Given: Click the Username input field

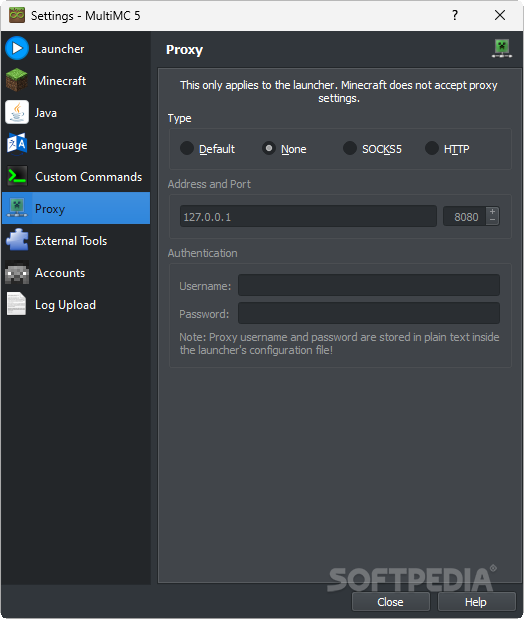Looking at the screenshot, I should click(369, 285).
